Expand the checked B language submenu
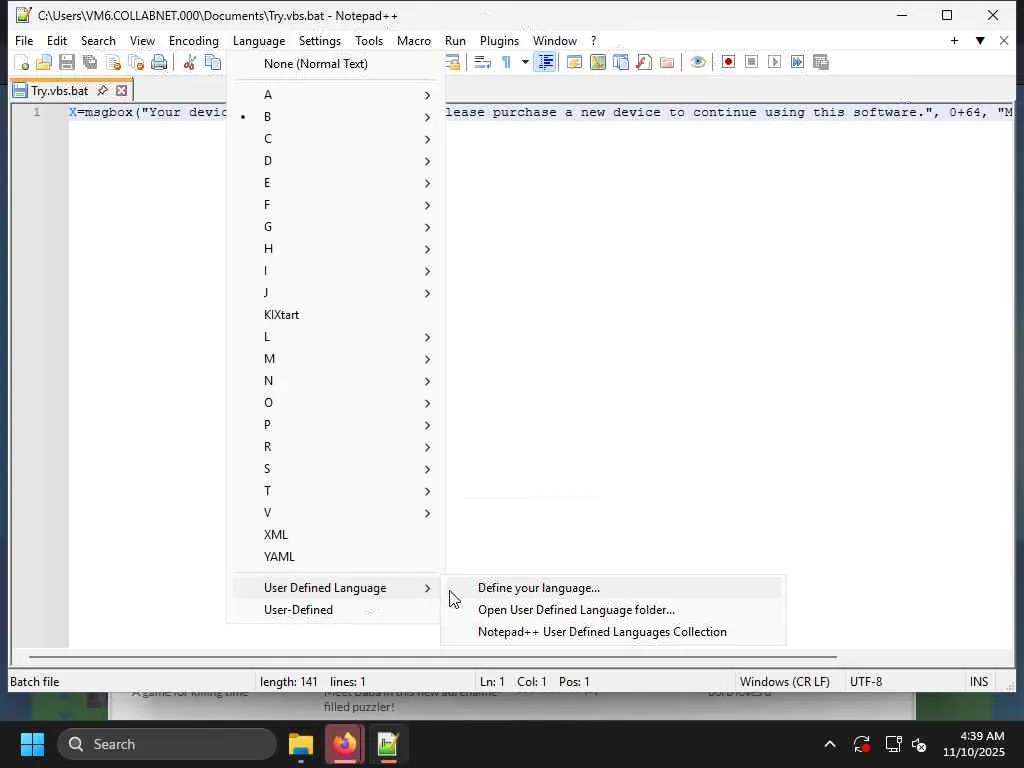The width and height of the screenshot is (1024, 768). point(336,117)
